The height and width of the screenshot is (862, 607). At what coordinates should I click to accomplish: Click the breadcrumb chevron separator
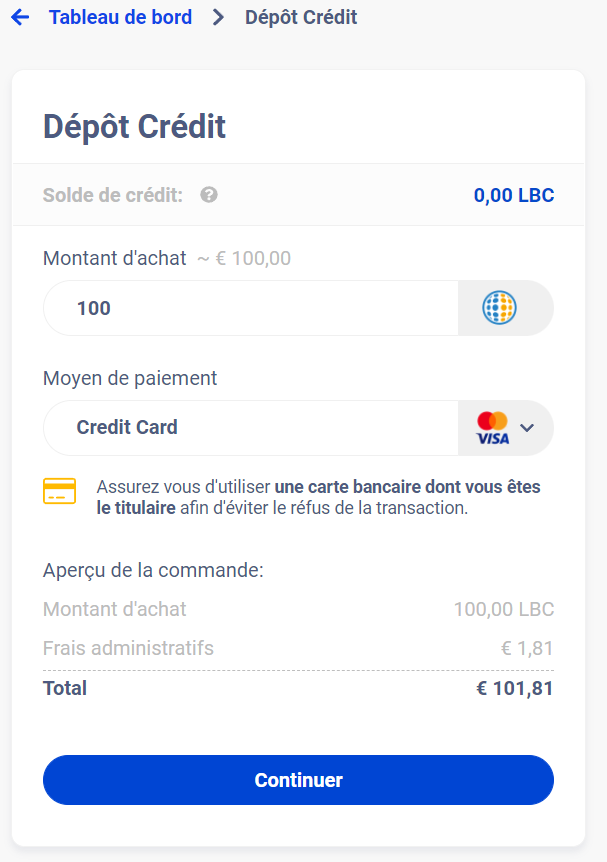pyautogui.click(x=216, y=17)
